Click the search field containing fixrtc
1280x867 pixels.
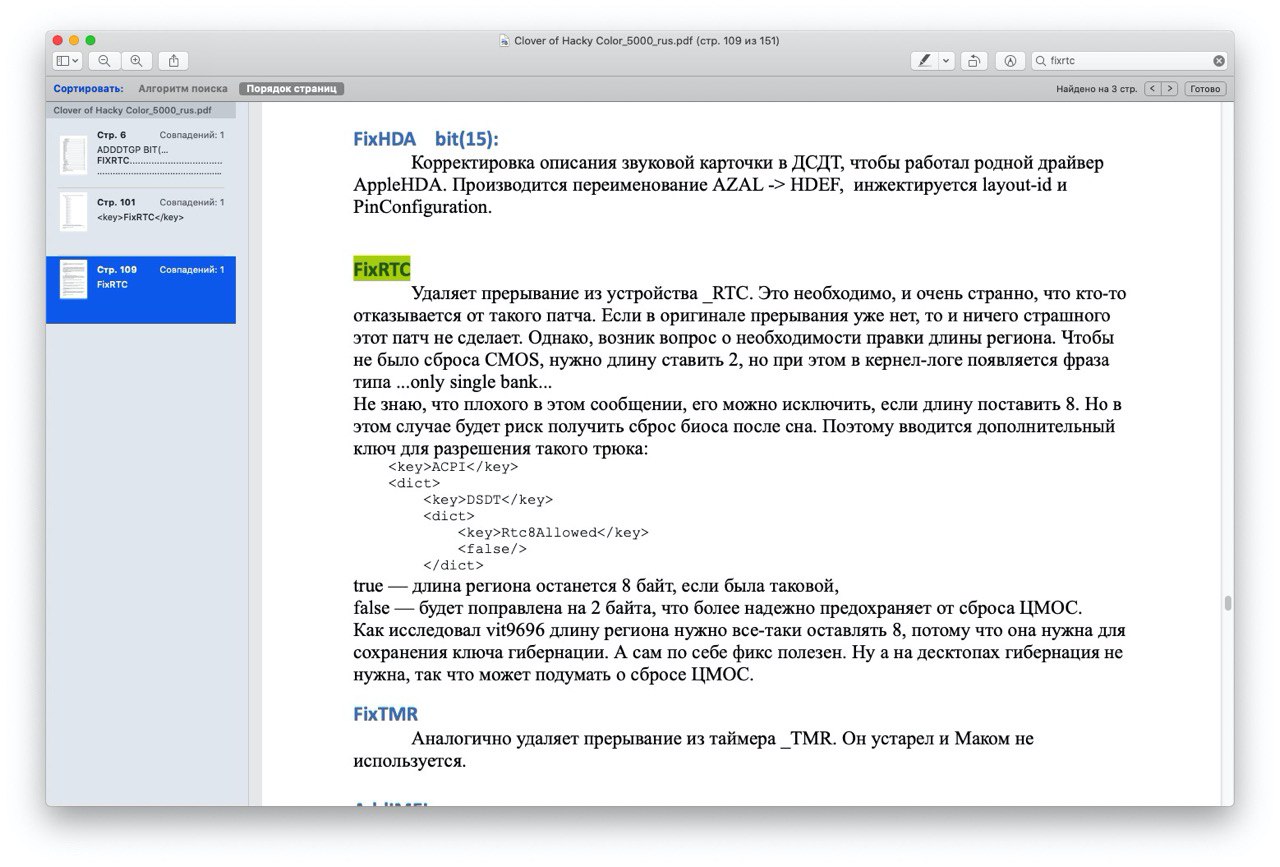(1130, 61)
